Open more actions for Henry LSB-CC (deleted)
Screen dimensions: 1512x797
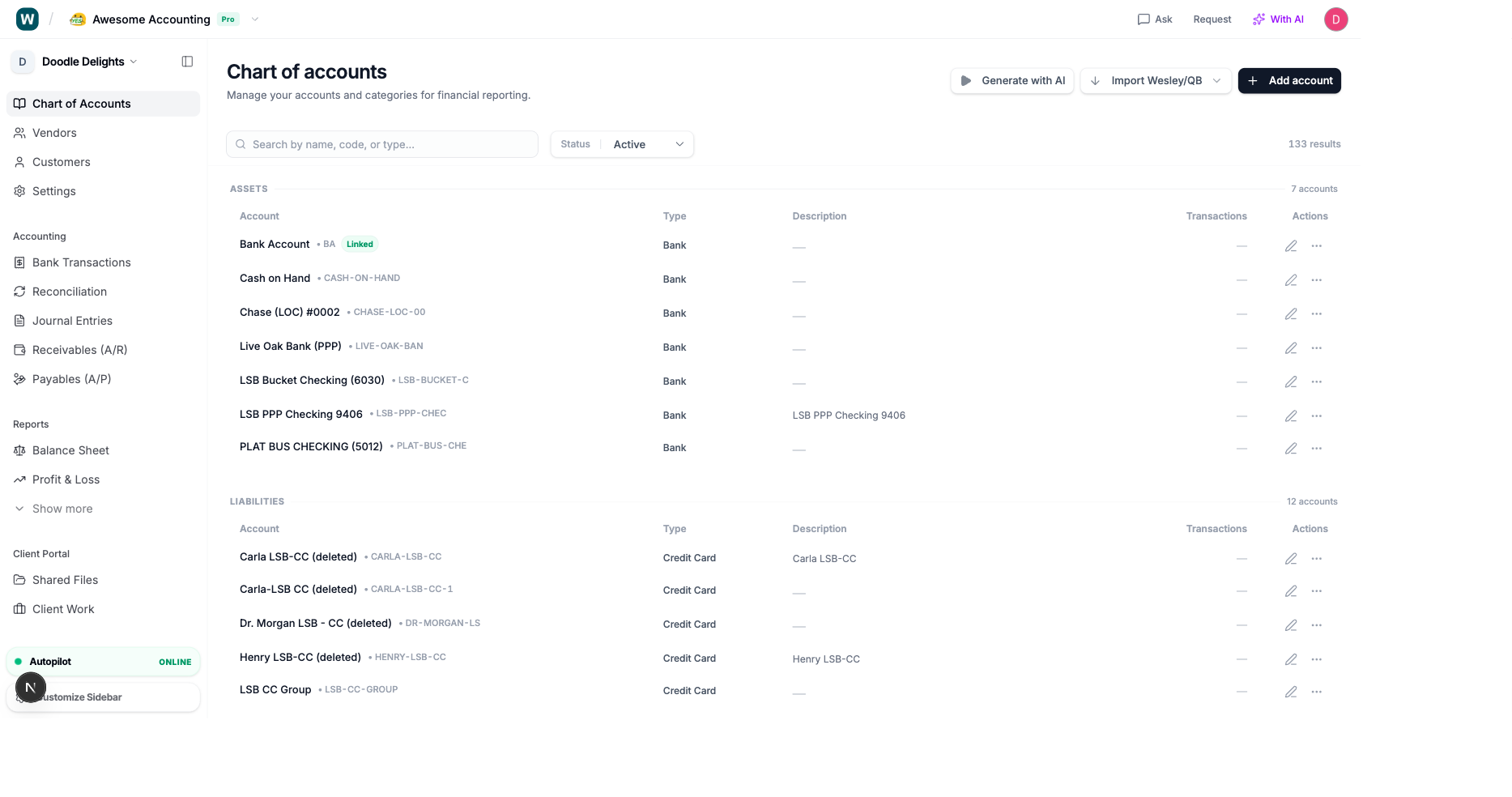[x=1317, y=659]
